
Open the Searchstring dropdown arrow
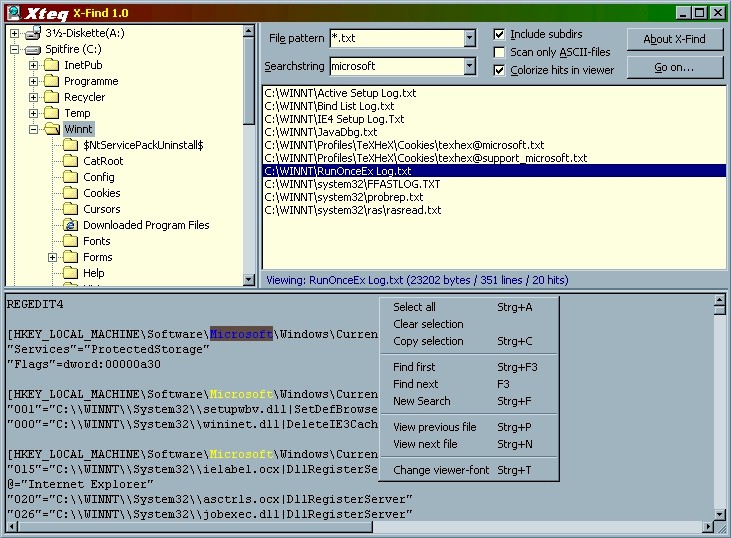coord(470,66)
